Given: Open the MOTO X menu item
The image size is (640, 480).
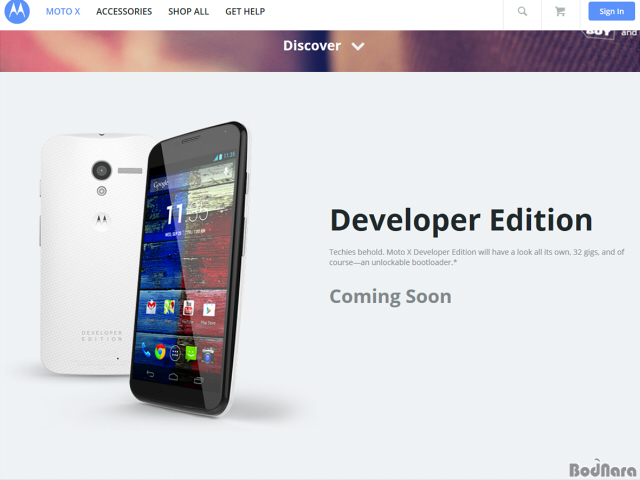Looking at the screenshot, I should [63, 11].
